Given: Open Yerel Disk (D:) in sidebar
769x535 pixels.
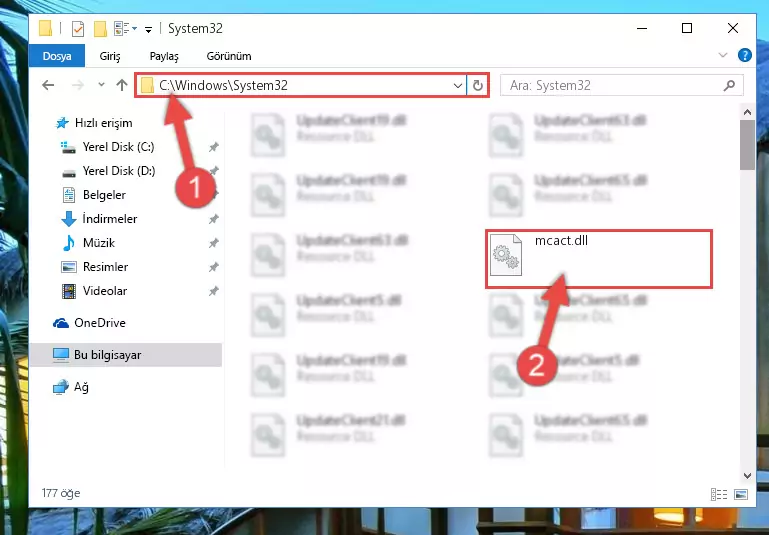Looking at the screenshot, I should coord(119,171).
